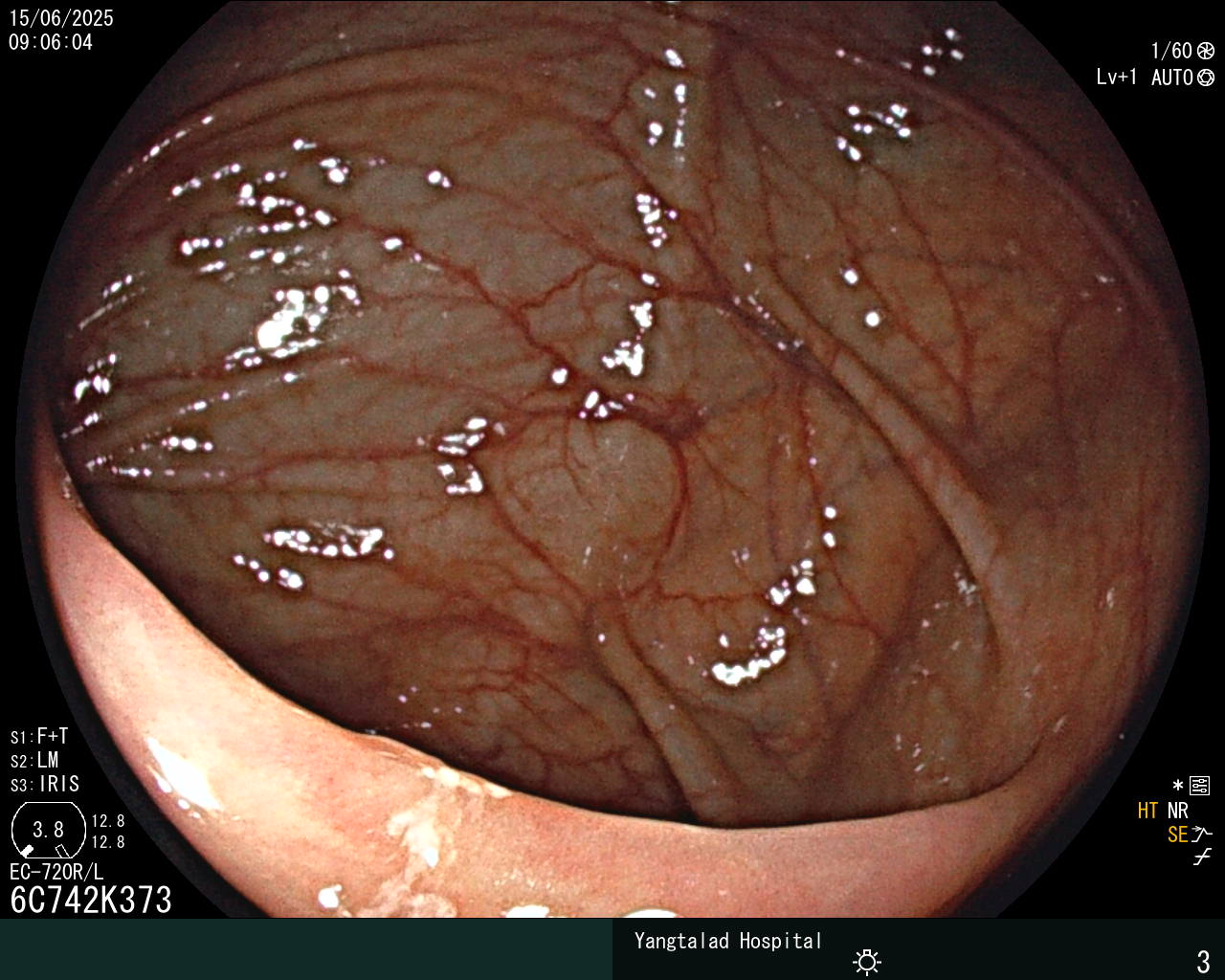This screenshot has height=980, width=1225.
Task: Click the AUTO iris mode label
Action: (x=1171, y=78)
